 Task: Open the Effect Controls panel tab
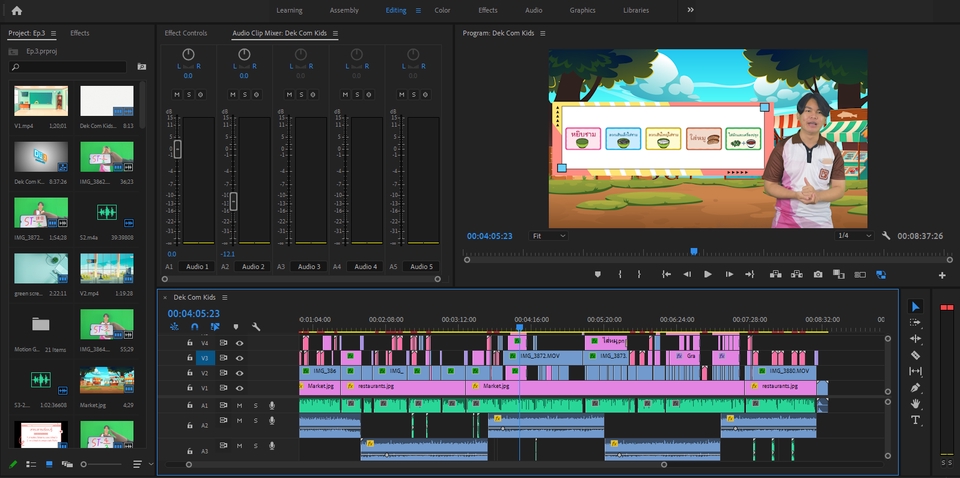(x=186, y=33)
